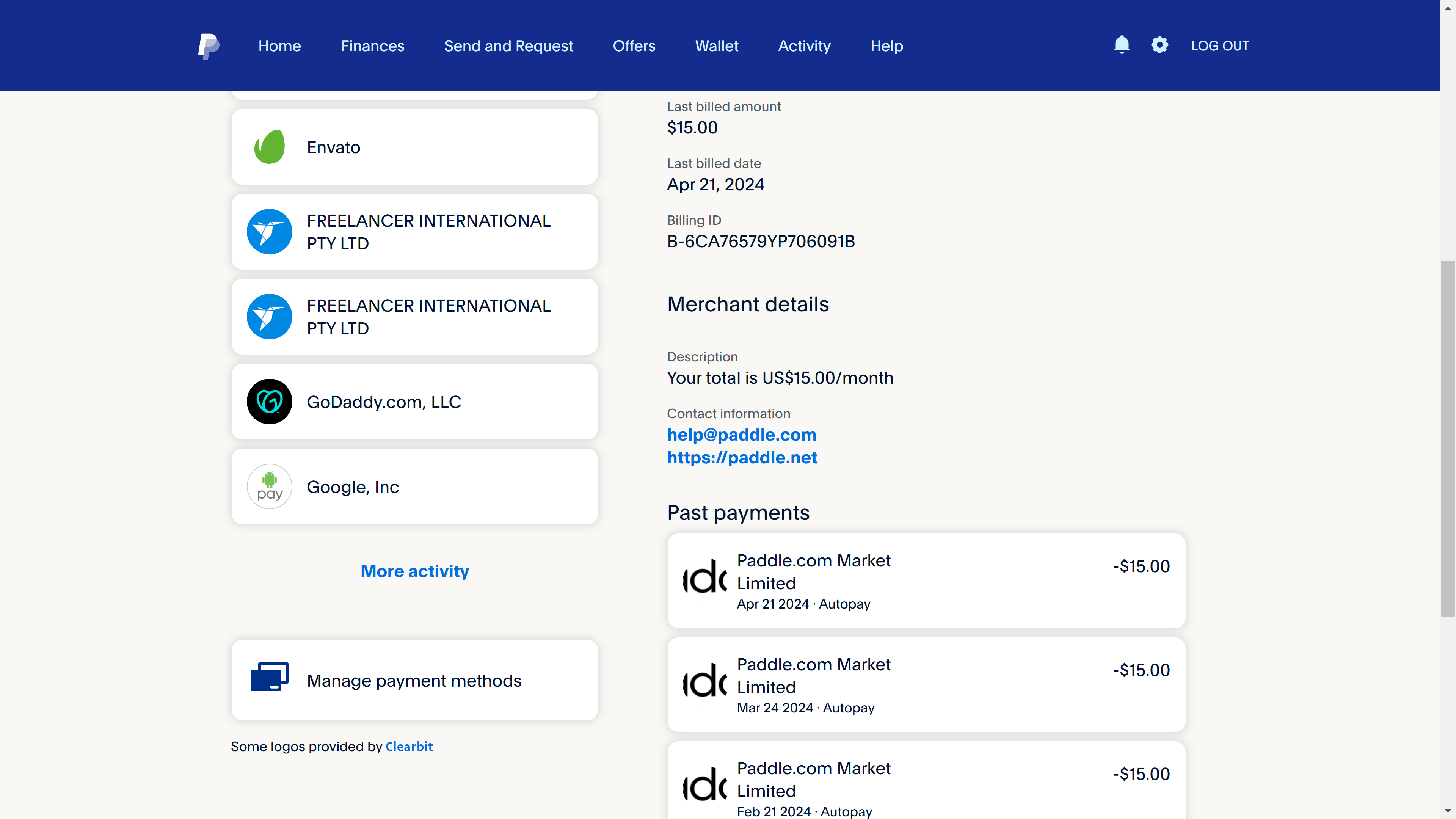Click the Google Pay Android icon
Viewport: 1456px width, 819px height.
click(x=270, y=486)
